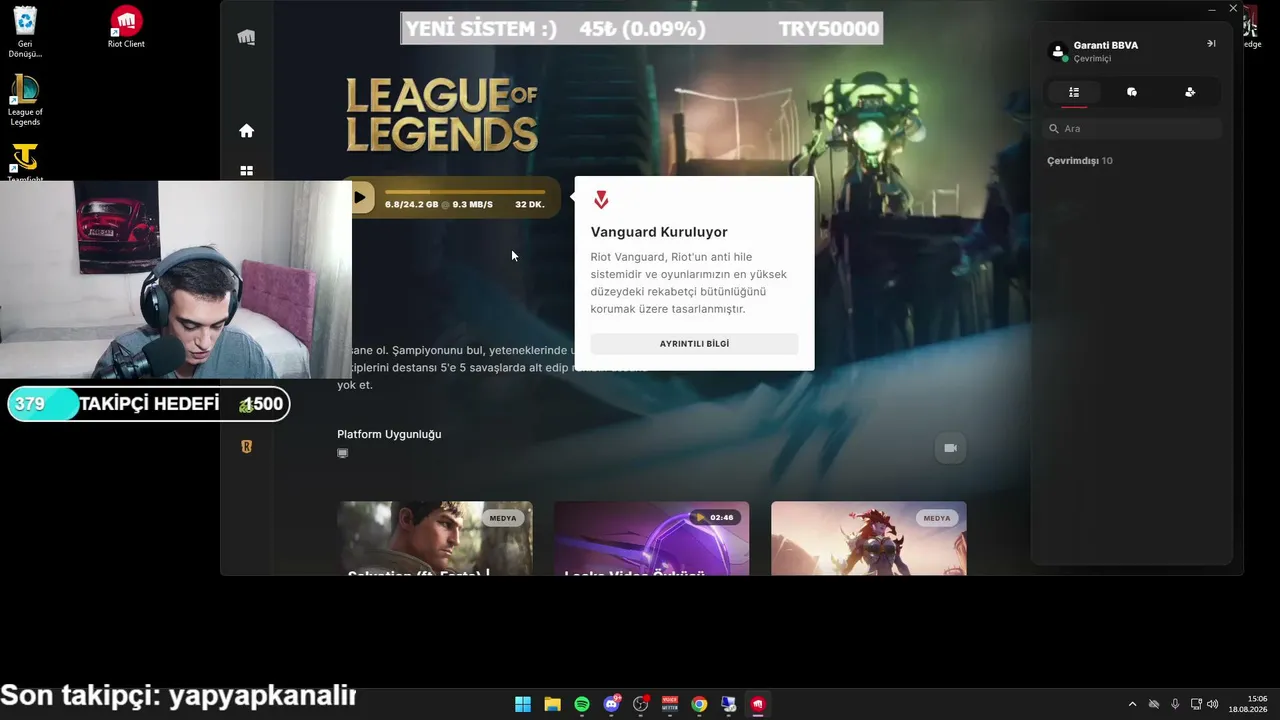1280x720 pixels.
Task: Open the volume speaker tray icon
Action: (x=1213, y=704)
